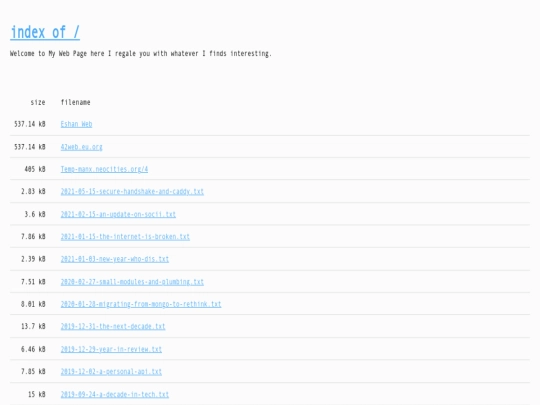Open an-update-on-socii.txt file

118,214
